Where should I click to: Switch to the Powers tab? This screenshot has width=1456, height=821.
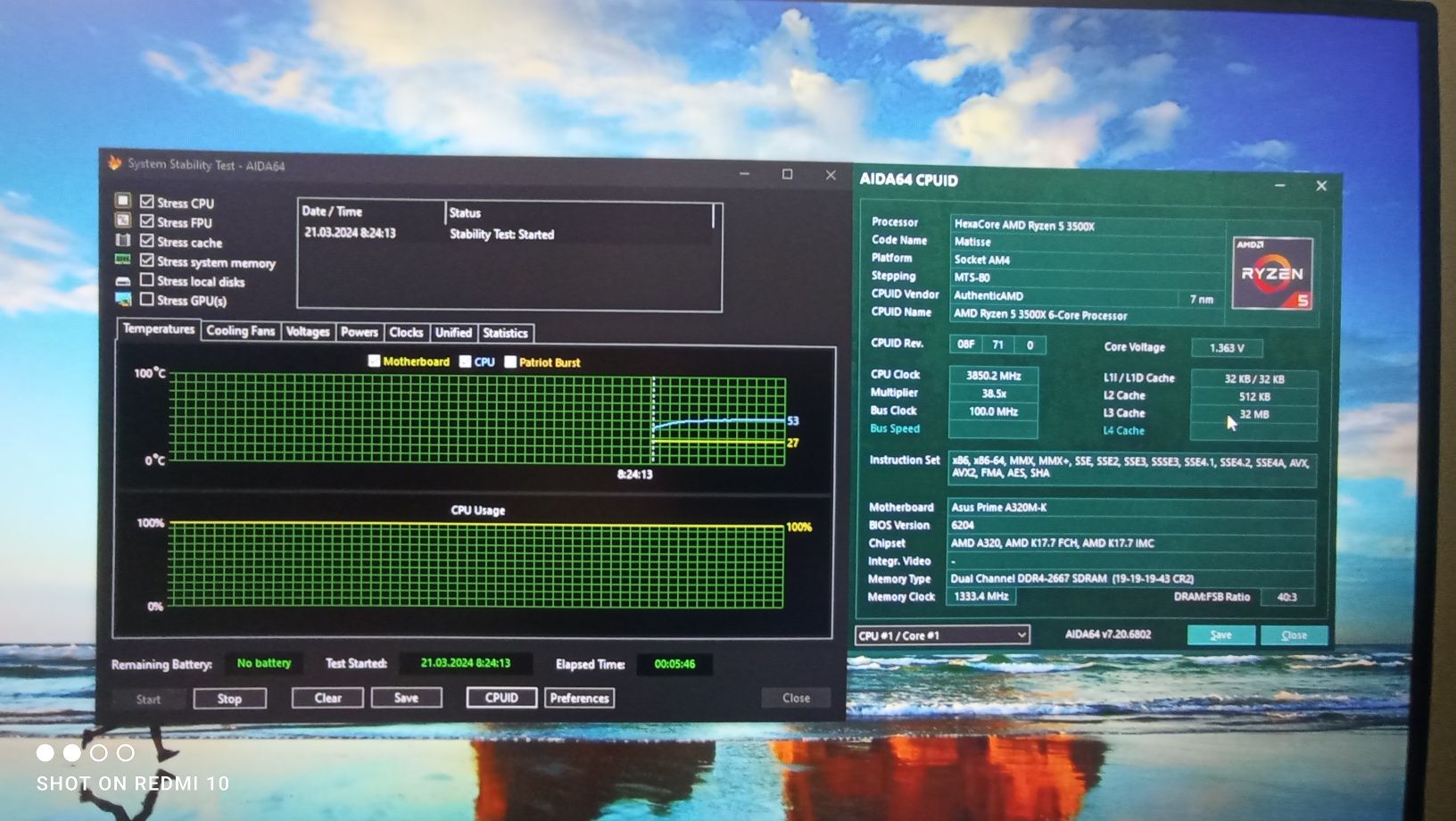[x=360, y=332]
